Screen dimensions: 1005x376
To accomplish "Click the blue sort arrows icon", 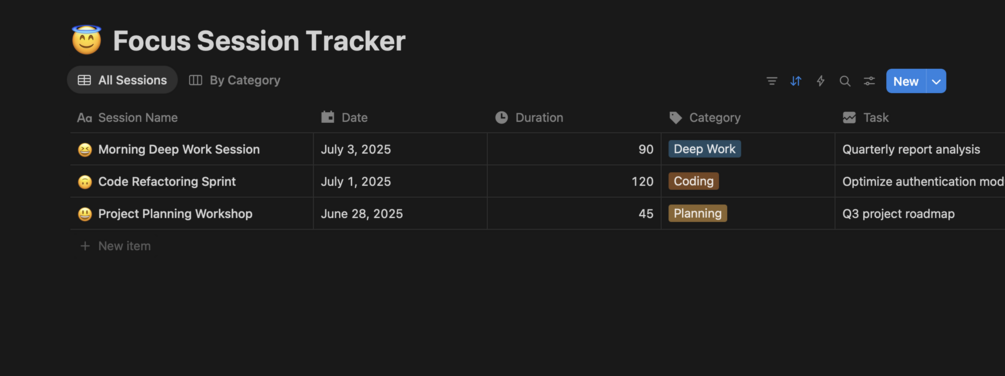I will pyautogui.click(x=796, y=81).
